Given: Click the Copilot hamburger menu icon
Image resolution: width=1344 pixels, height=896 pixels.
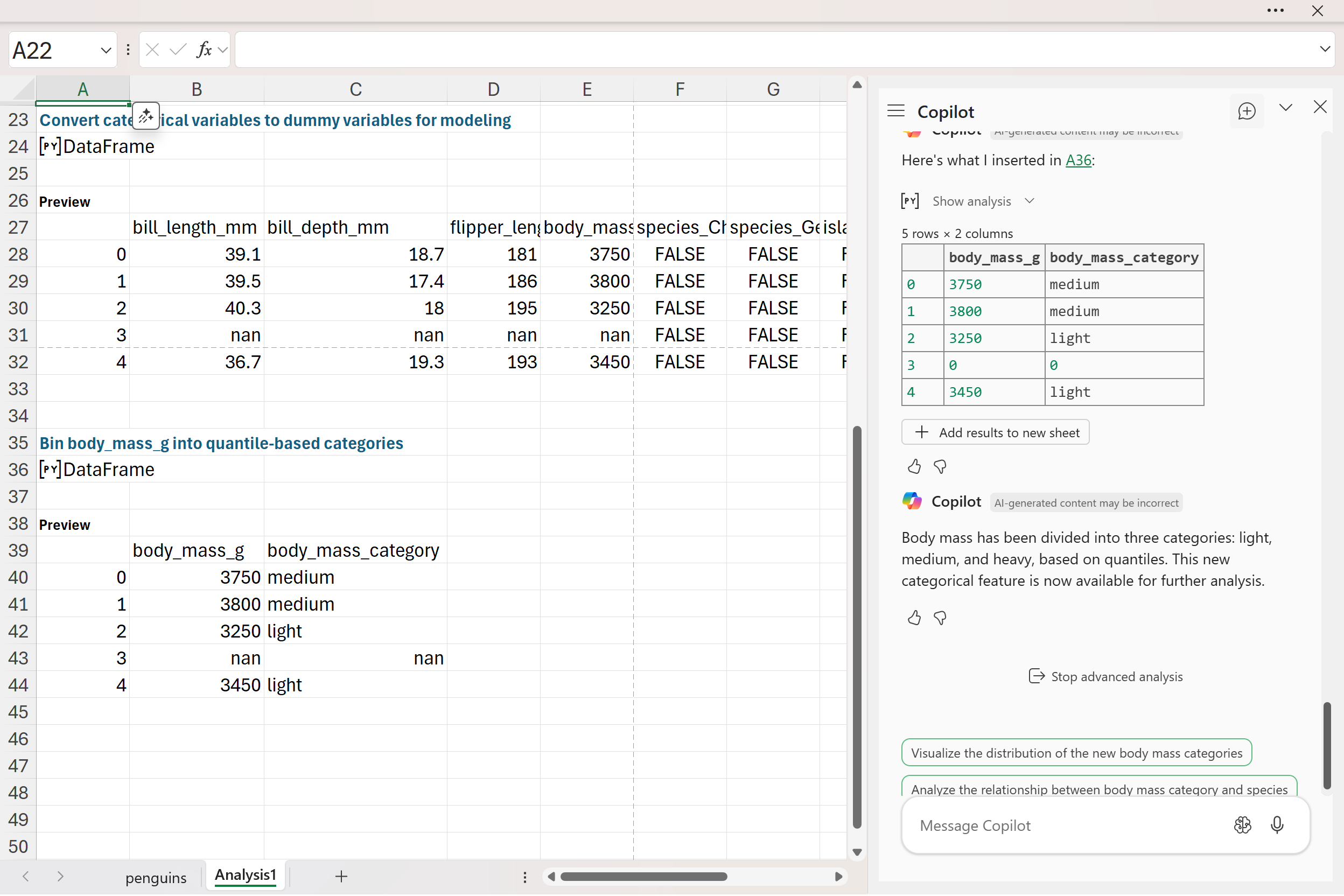Looking at the screenshot, I should click(895, 111).
